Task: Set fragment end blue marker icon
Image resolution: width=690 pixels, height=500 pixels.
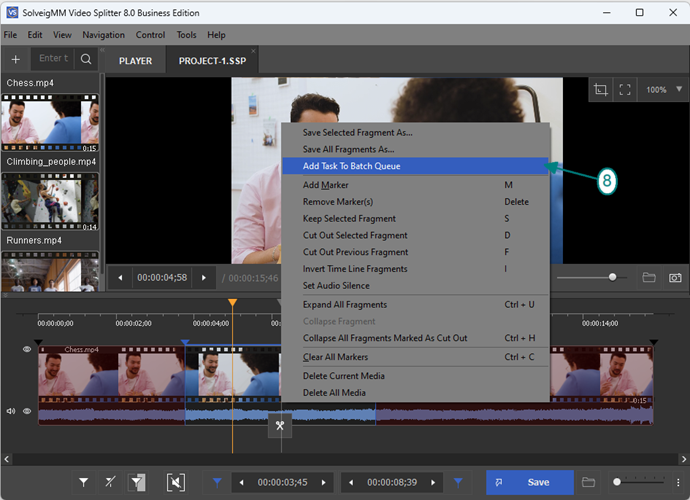Action: [x=458, y=482]
